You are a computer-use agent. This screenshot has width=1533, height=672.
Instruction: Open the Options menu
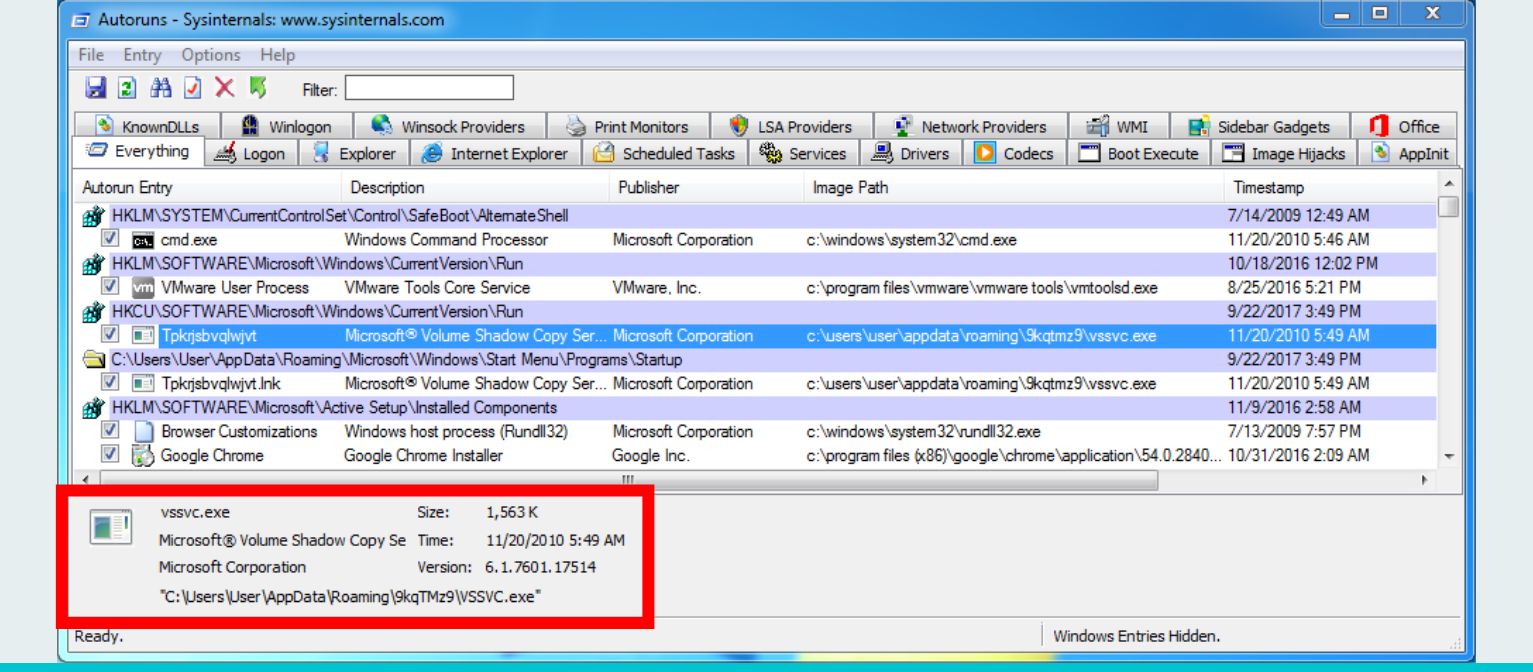coord(210,55)
